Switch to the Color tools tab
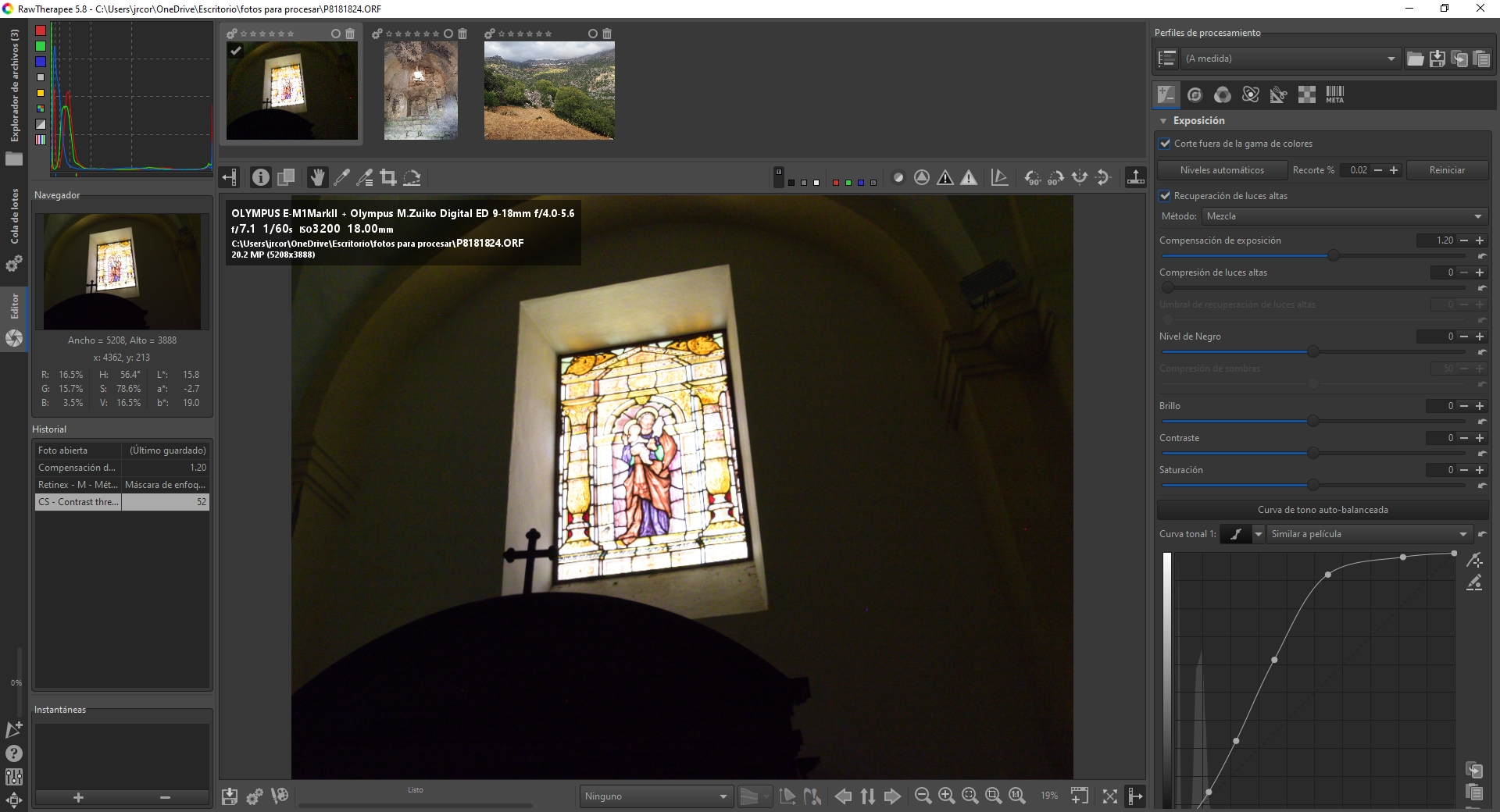This screenshot has width=1500, height=812. (1223, 94)
